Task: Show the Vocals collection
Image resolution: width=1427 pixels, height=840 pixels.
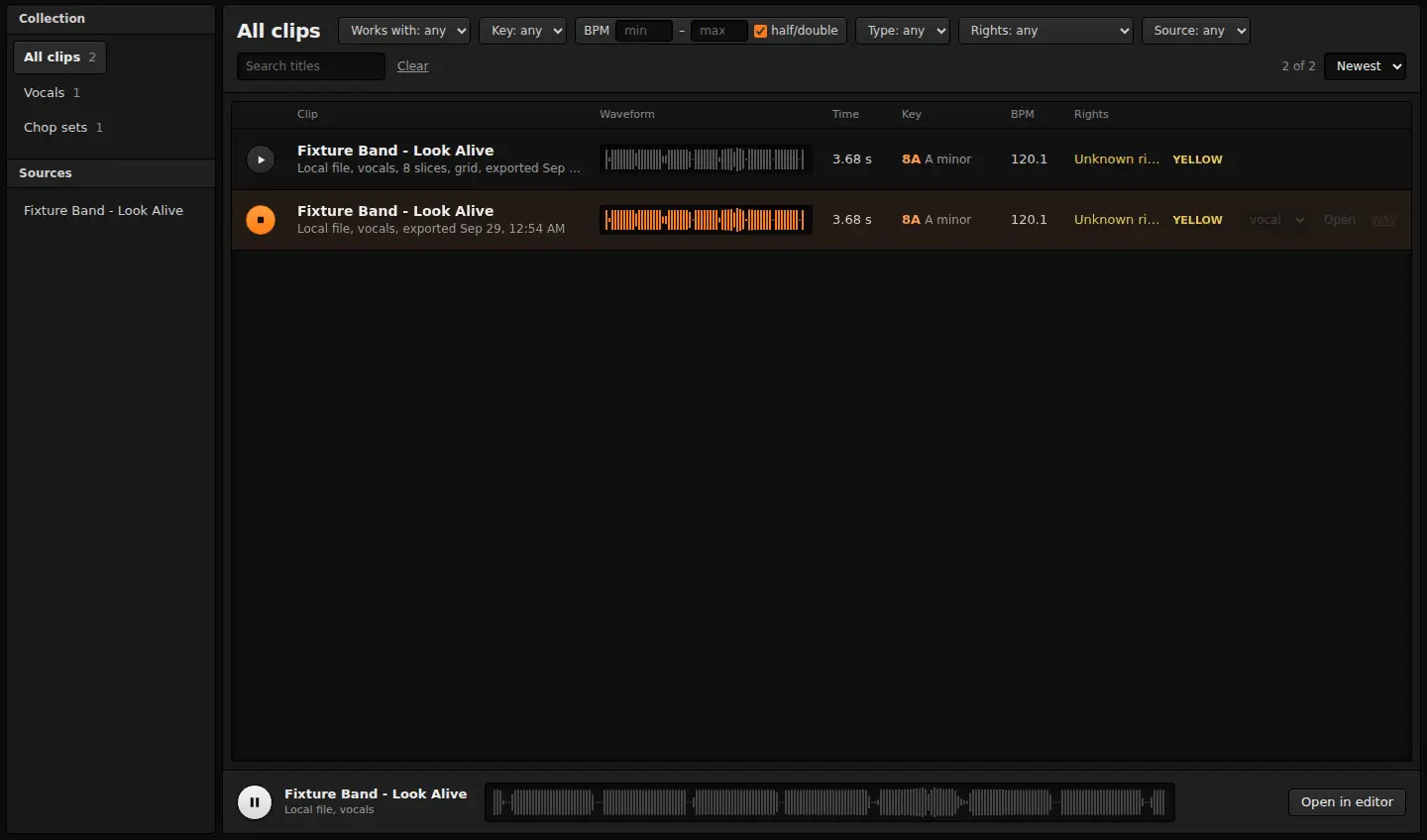Action: tap(52, 93)
